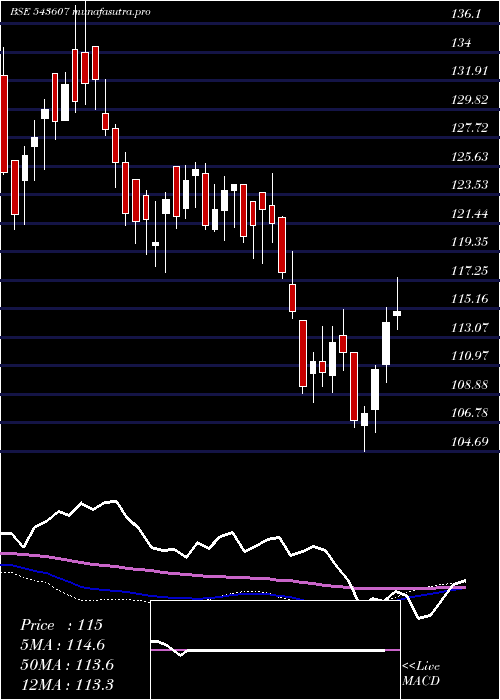Click the 115.16 price axis label
The width and height of the screenshot is (500, 700).
point(470,299)
